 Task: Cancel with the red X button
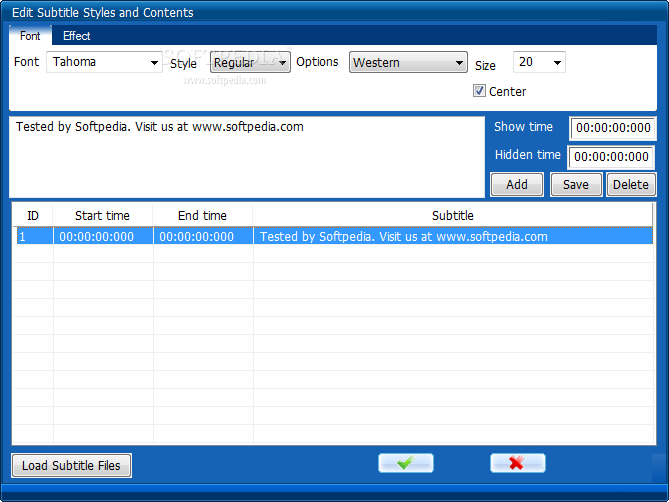[518, 463]
